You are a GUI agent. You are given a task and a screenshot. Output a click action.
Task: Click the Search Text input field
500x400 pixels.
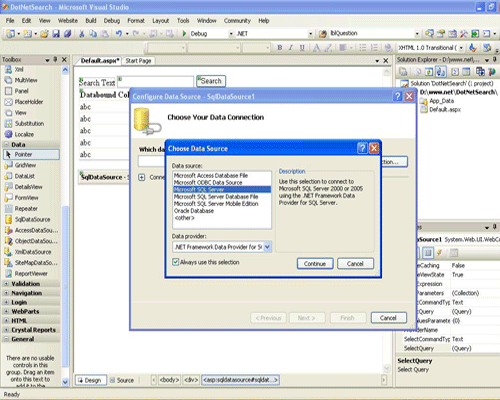pyautogui.click(x=155, y=82)
